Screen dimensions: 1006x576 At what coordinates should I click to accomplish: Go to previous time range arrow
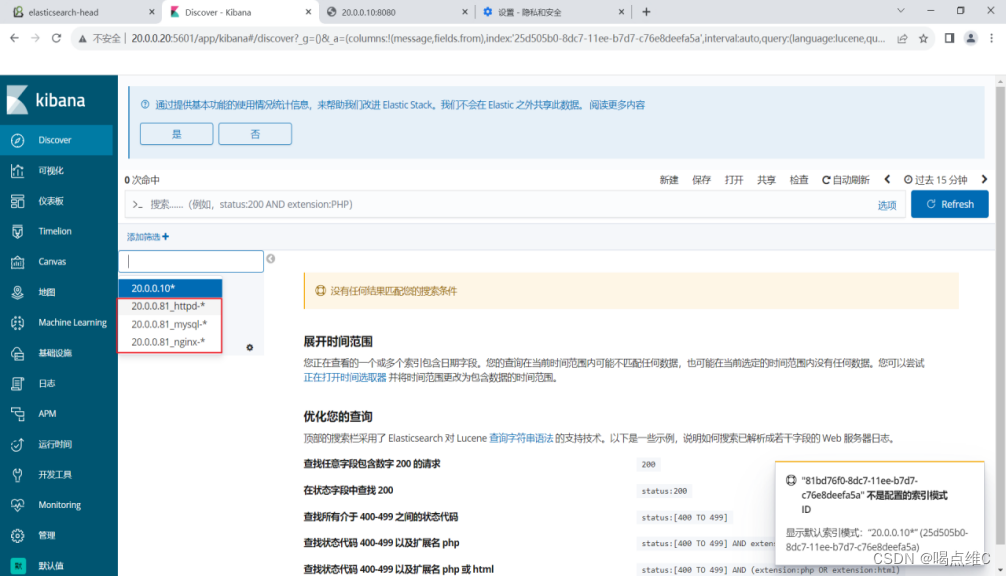click(887, 180)
